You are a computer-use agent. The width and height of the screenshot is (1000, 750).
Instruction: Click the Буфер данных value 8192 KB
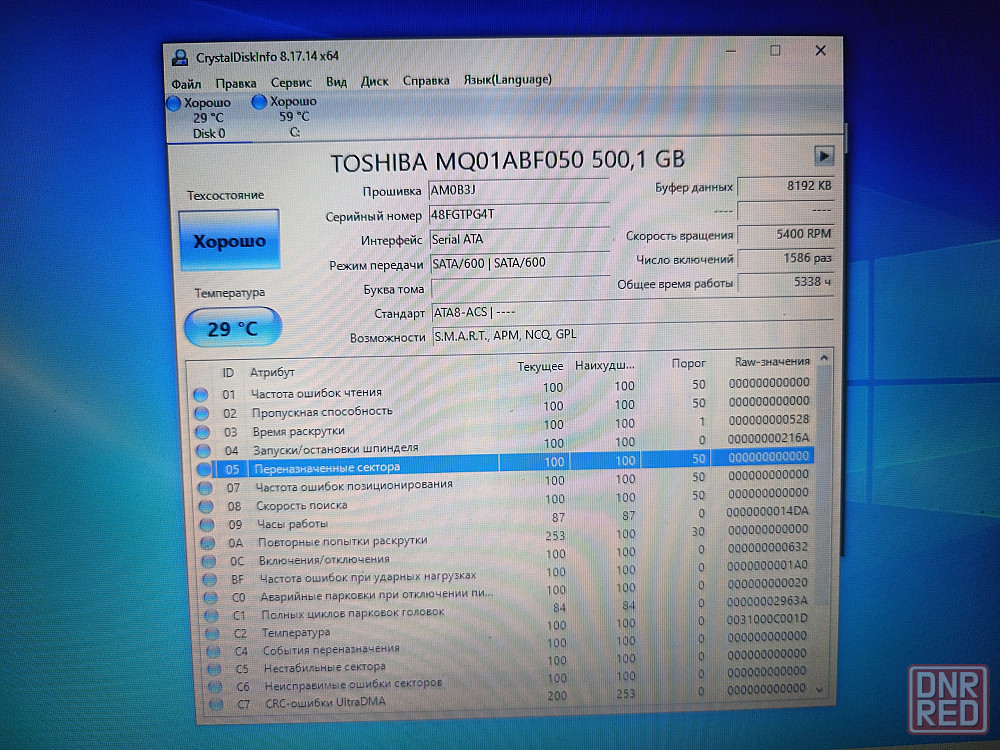pyautogui.click(x=785, y=186)
